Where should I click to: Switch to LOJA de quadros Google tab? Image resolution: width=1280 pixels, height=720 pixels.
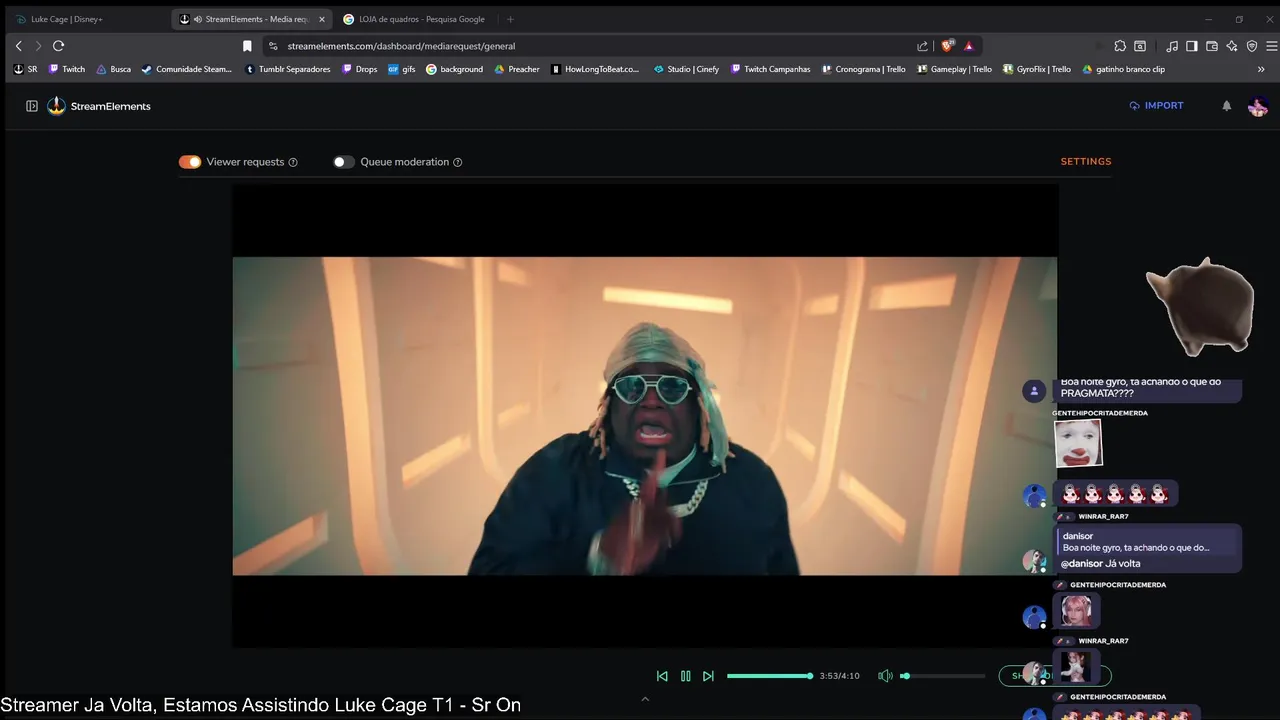tap(415, 19)
